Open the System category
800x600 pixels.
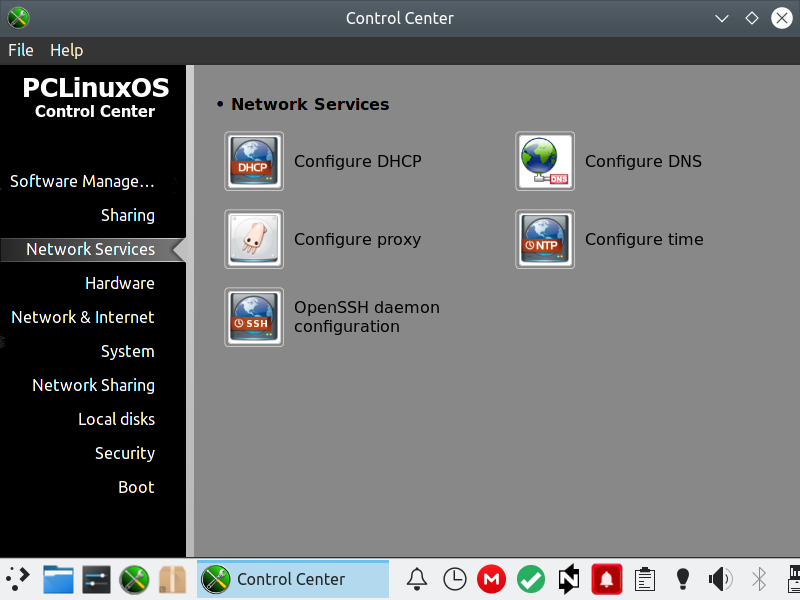128,351
